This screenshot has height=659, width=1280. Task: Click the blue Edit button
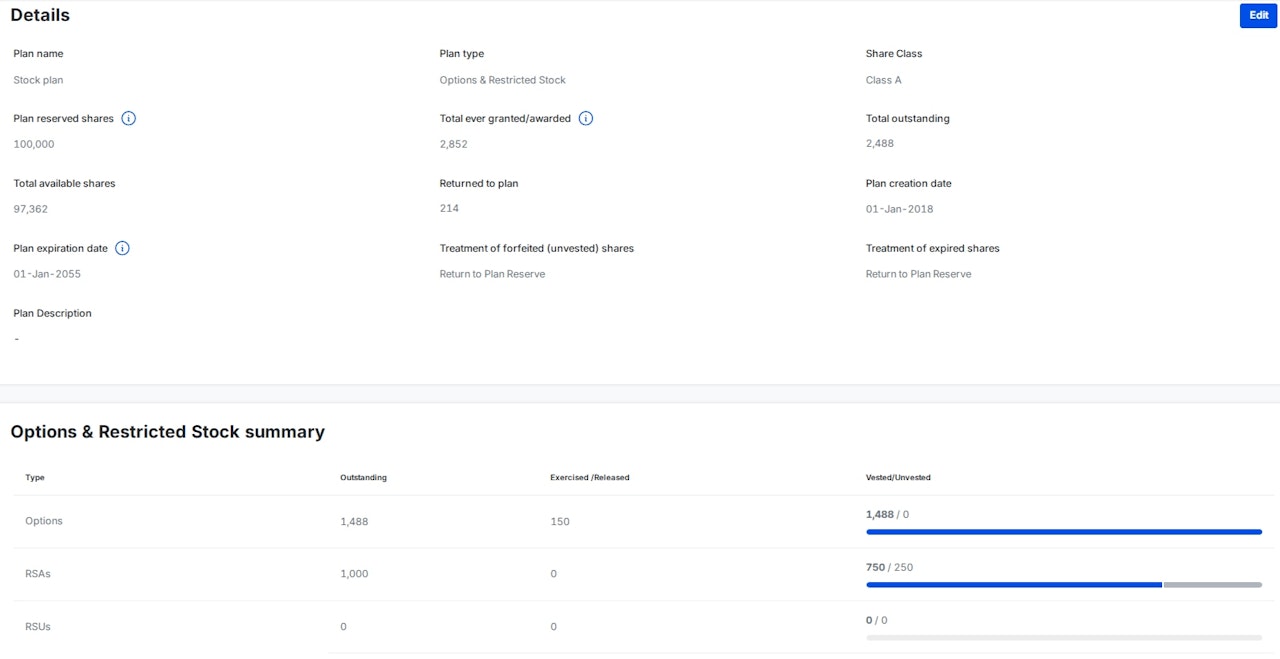coord(1258,16)
